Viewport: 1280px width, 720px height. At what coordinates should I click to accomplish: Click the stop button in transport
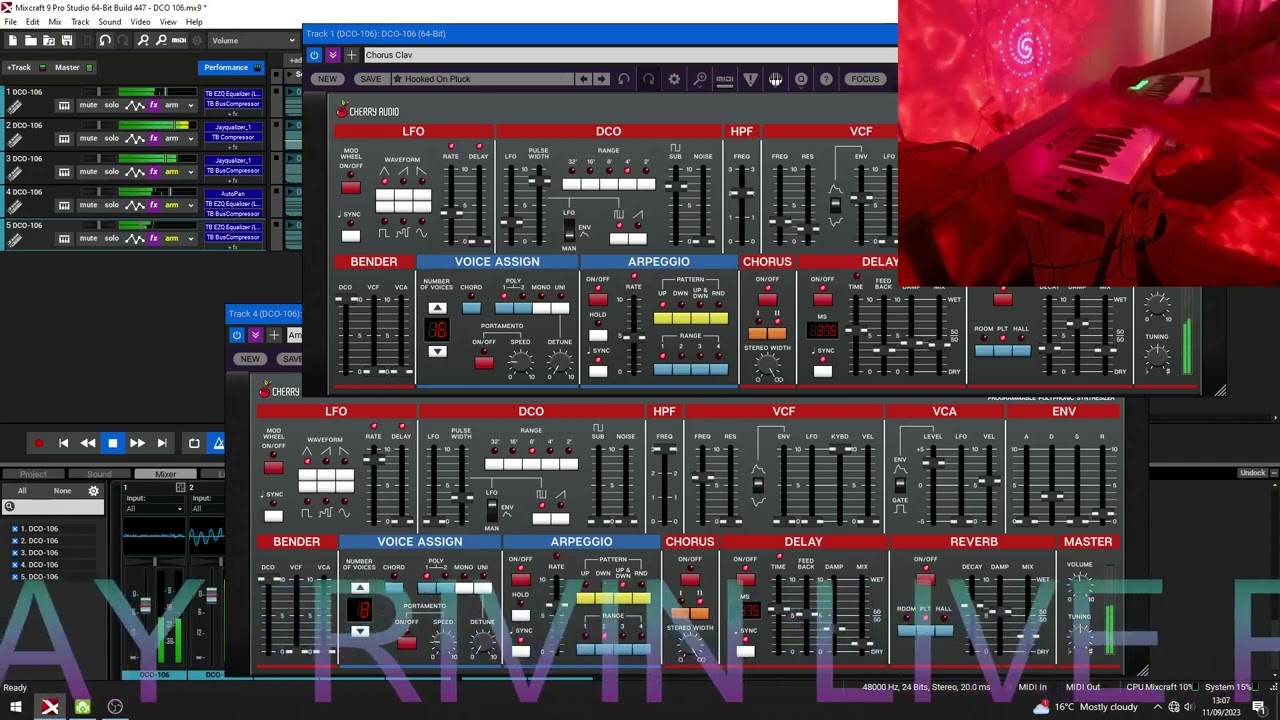[x=112, y=443]
